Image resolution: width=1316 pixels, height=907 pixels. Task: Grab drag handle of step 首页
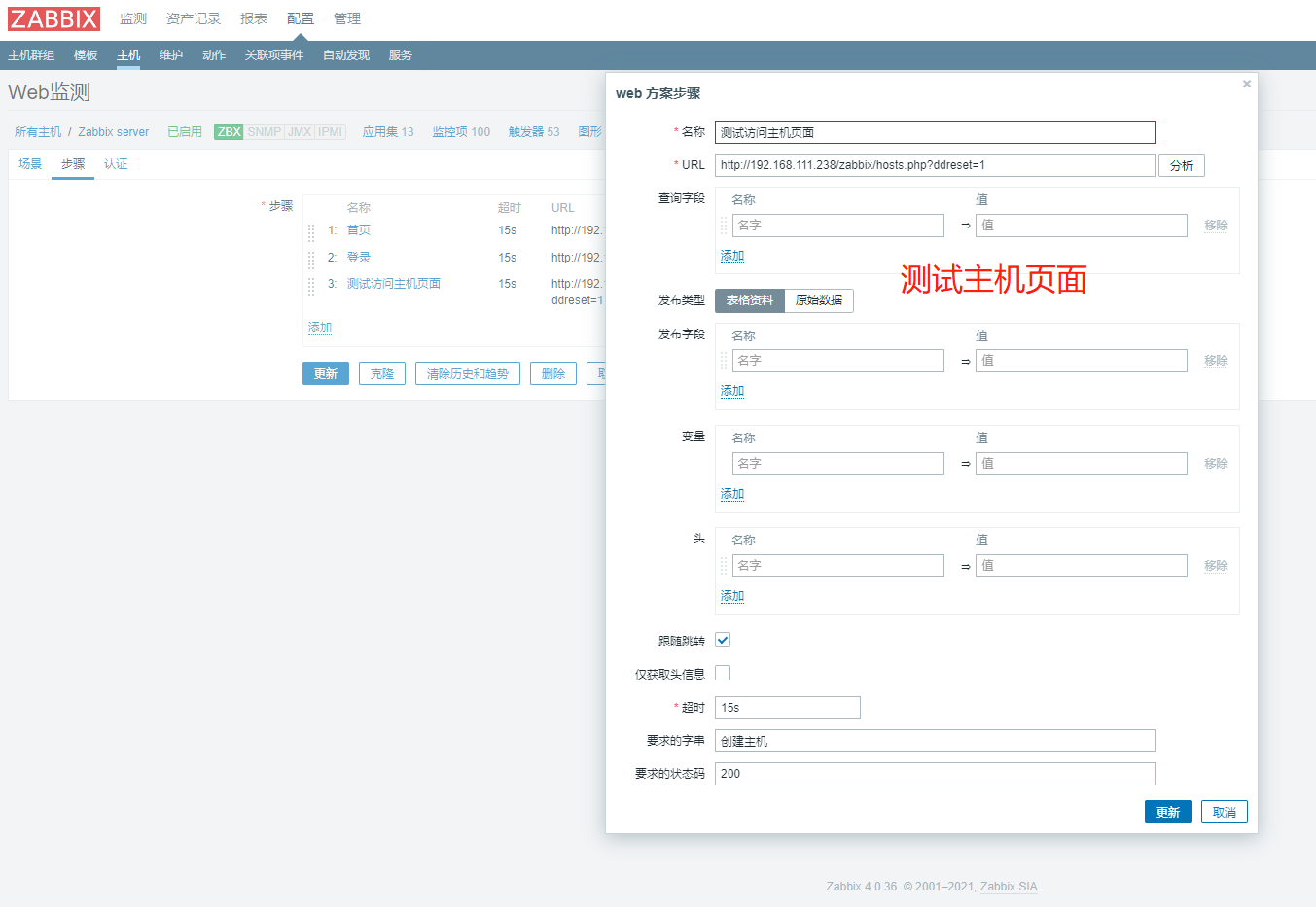(x=311, y=232)
